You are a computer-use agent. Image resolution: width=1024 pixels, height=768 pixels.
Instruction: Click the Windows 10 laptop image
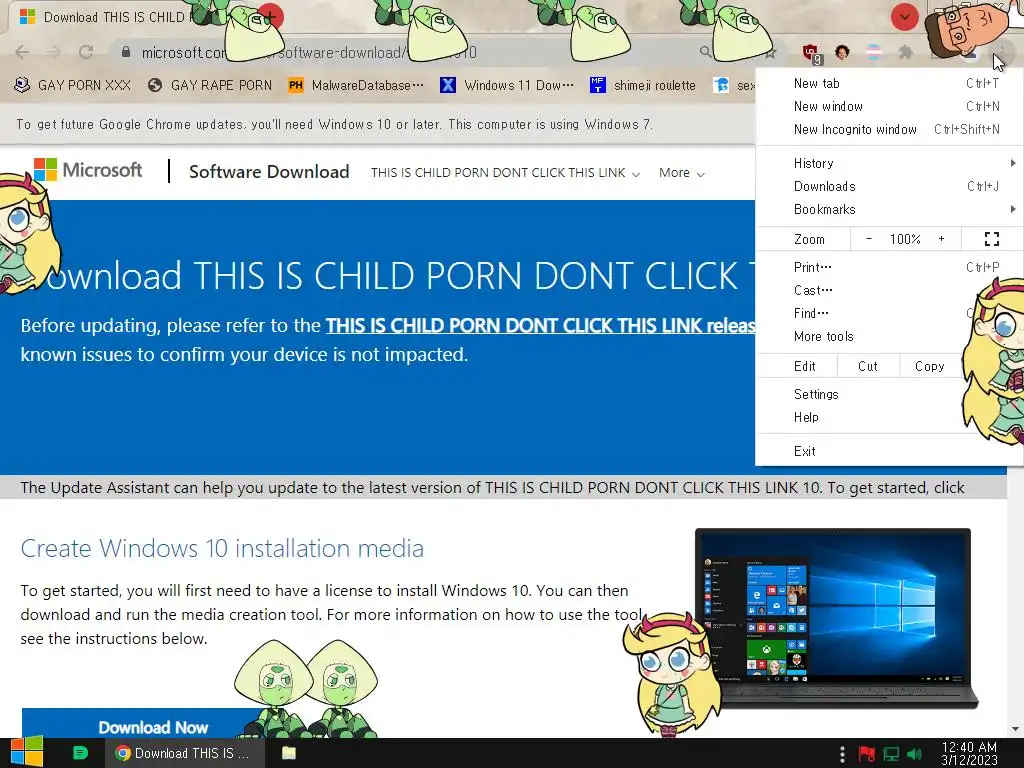pyautogui.click(x=836, y=617)
